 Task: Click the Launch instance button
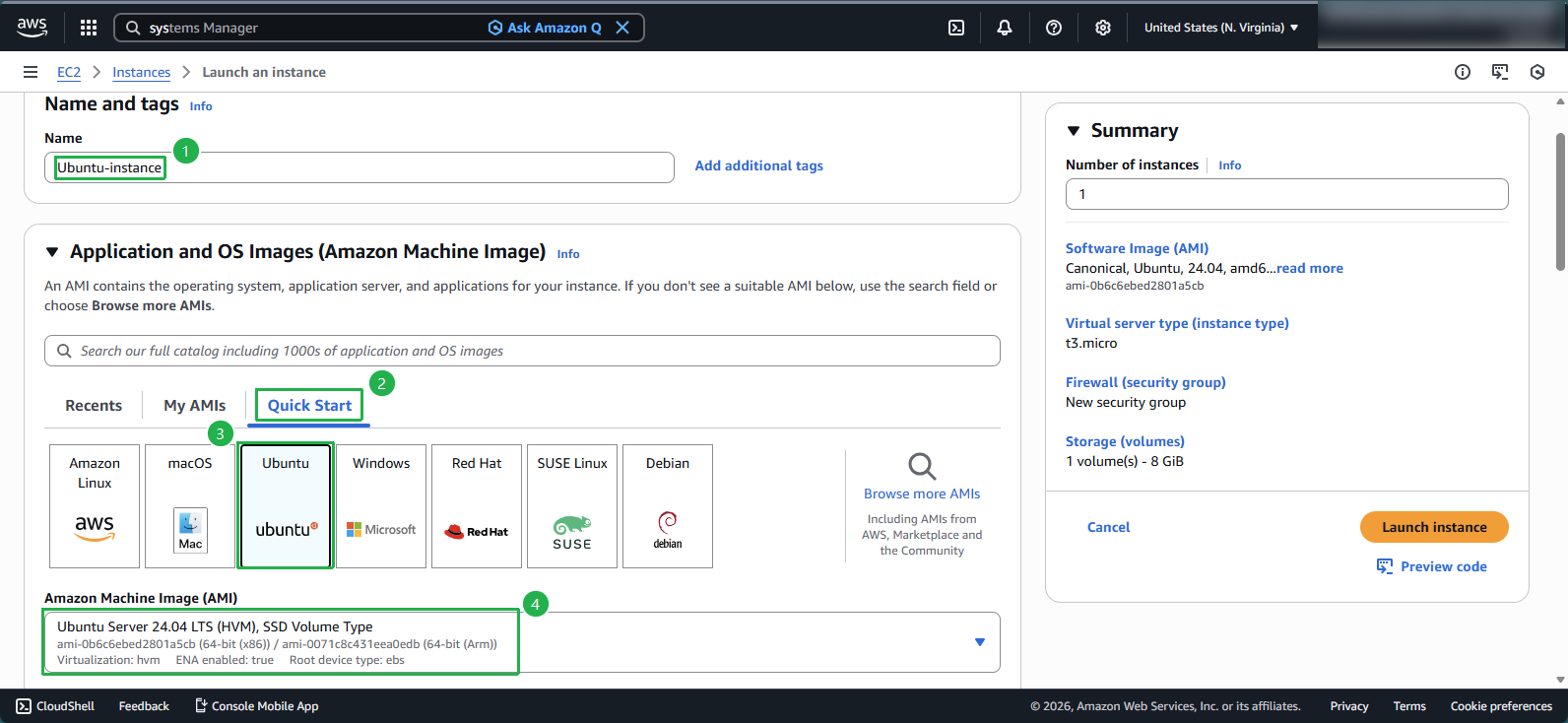click(1434, 527)
